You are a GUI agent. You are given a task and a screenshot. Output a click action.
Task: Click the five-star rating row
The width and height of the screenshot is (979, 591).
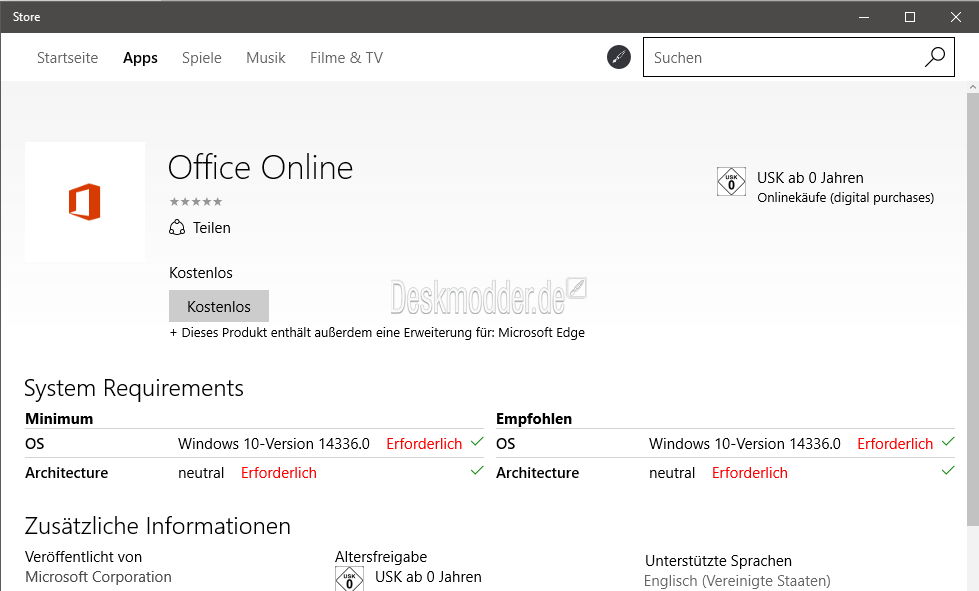coord(195,202)
